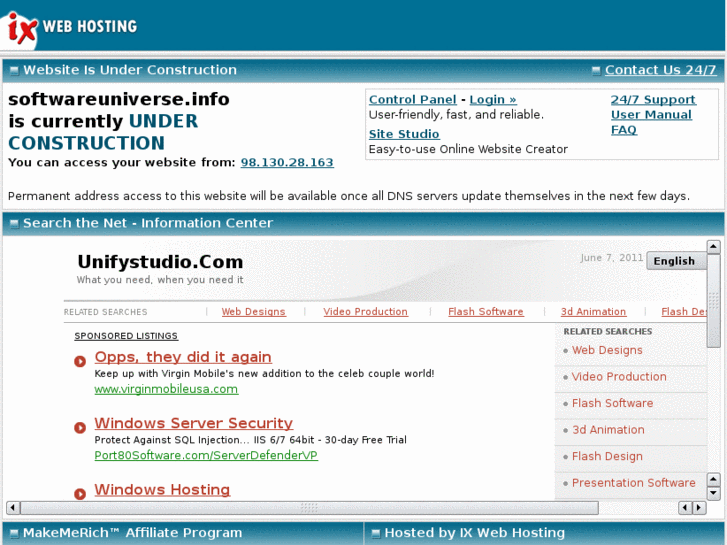Open Presentation Software in the sidebar related searches
Viewport: 727px width, 545px height.
[x=633, y=483]
